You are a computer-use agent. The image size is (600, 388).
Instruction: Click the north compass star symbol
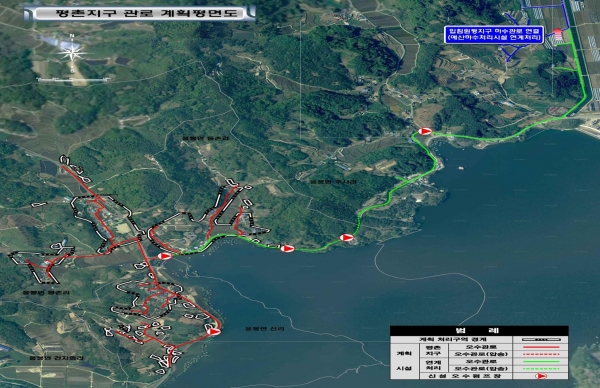click(72, 52)
